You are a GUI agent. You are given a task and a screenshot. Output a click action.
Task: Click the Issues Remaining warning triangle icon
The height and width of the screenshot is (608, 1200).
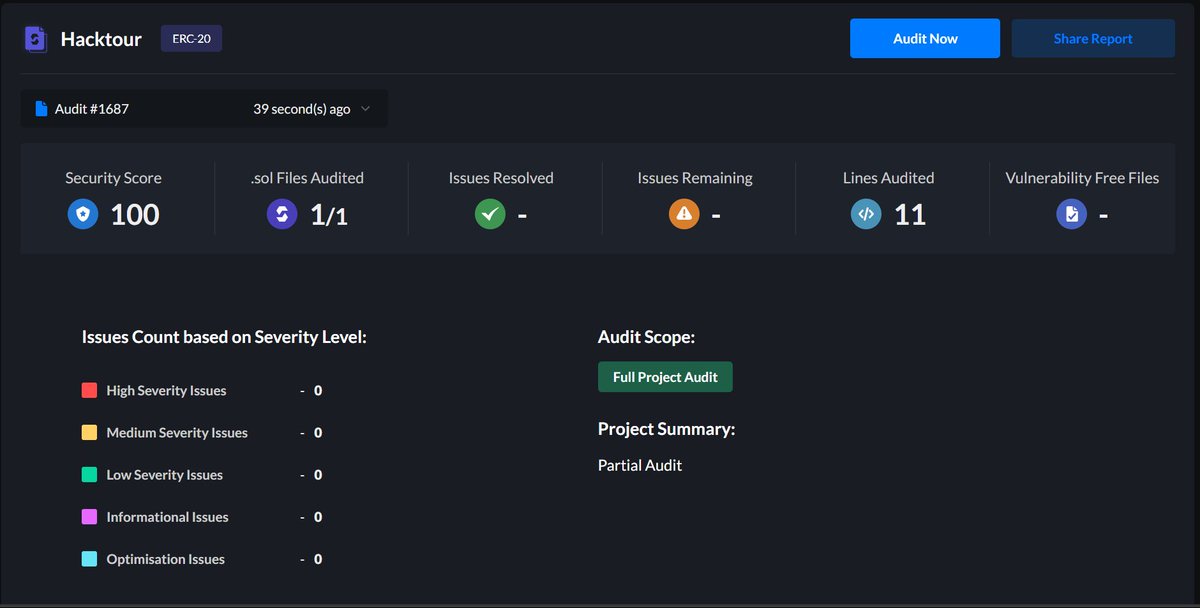(684, 214)
